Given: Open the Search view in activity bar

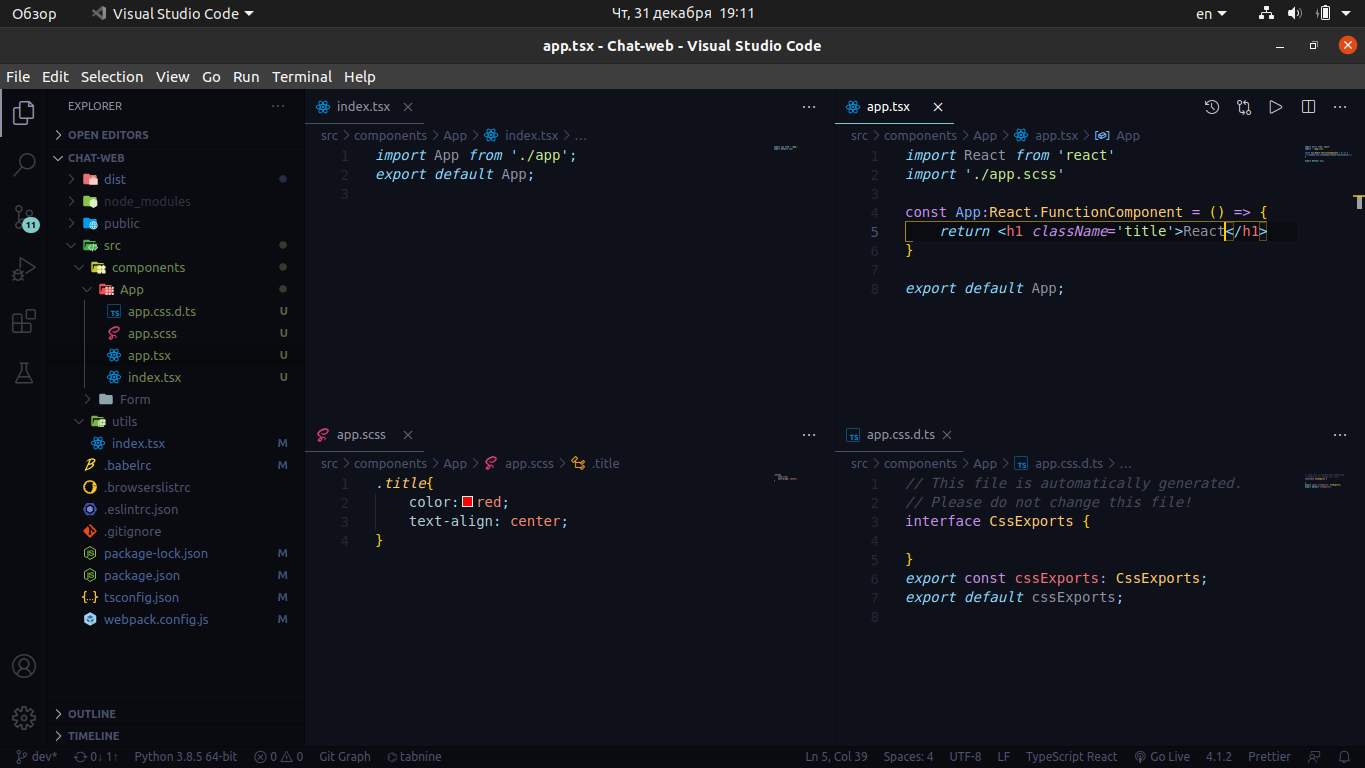Looking at the screenshot, I should coord(23,165).
